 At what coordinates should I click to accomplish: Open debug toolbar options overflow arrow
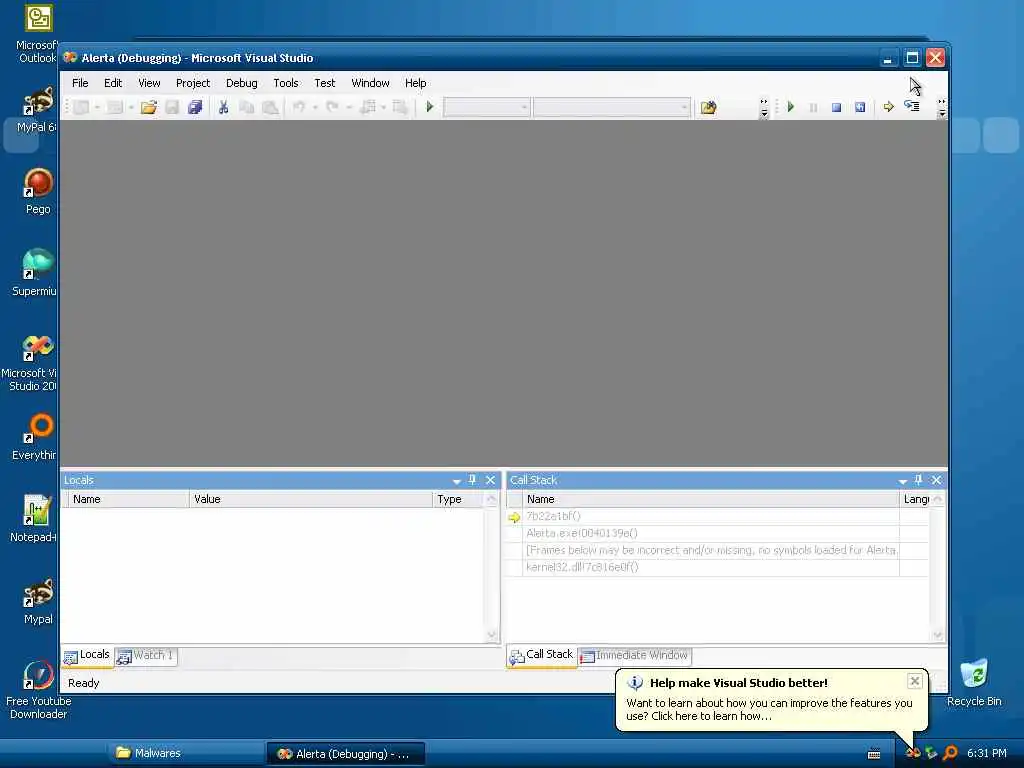point(942,108)
